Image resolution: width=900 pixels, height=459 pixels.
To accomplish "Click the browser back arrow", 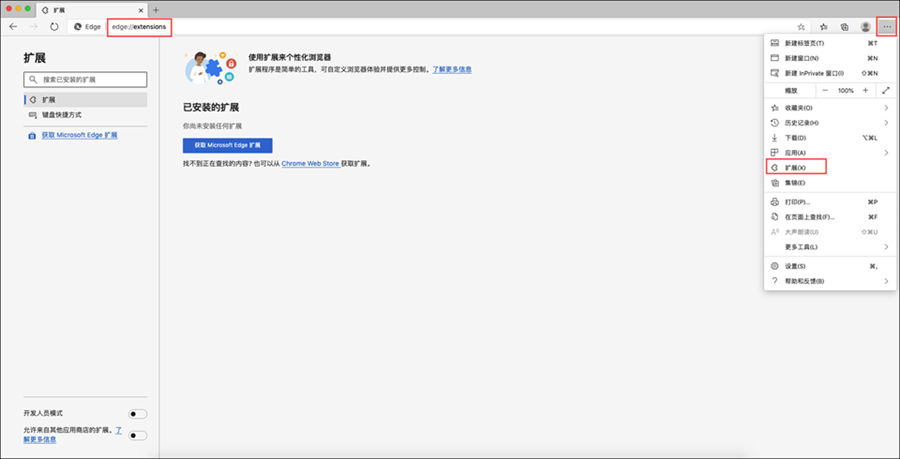I will click(x=13, y=26).
